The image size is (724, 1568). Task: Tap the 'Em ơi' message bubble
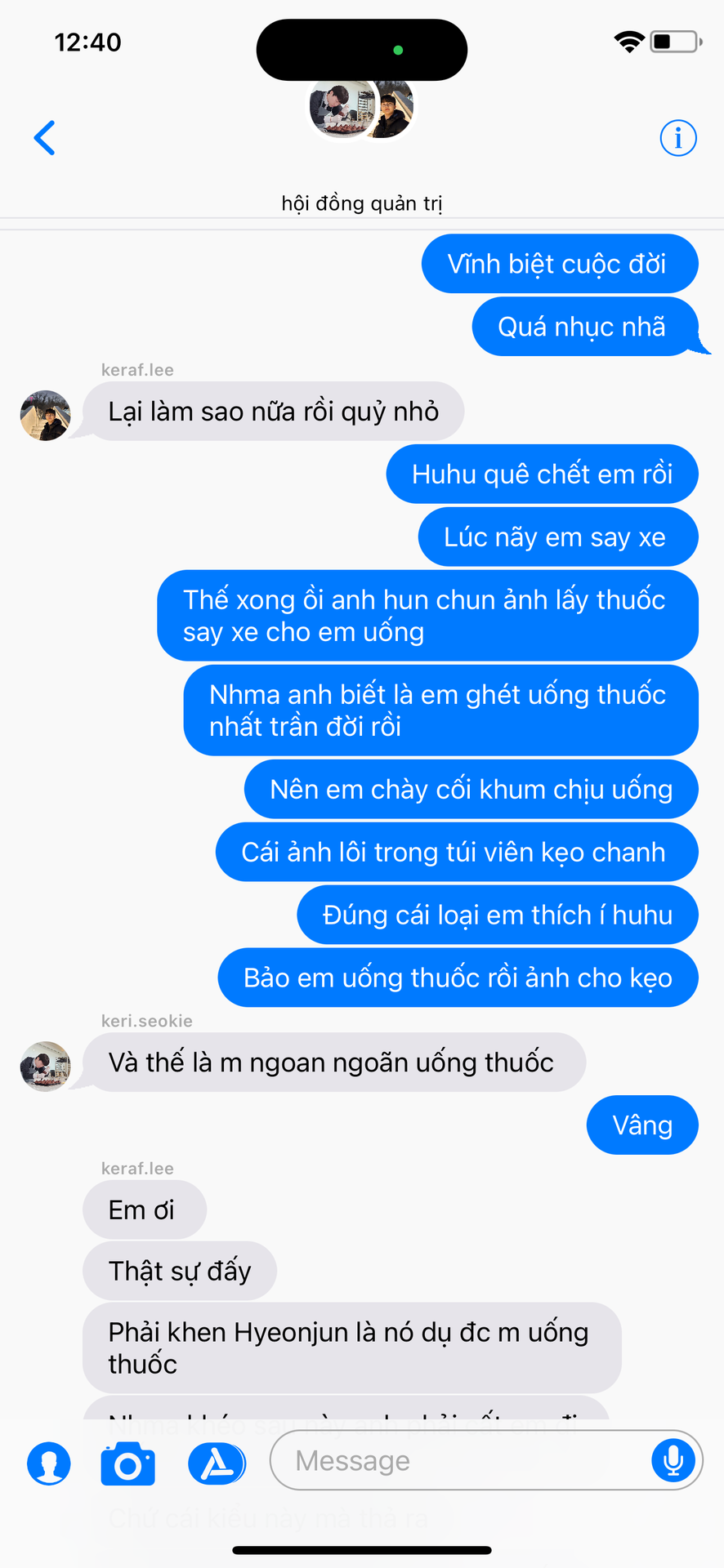click(x=144, y=1209)
